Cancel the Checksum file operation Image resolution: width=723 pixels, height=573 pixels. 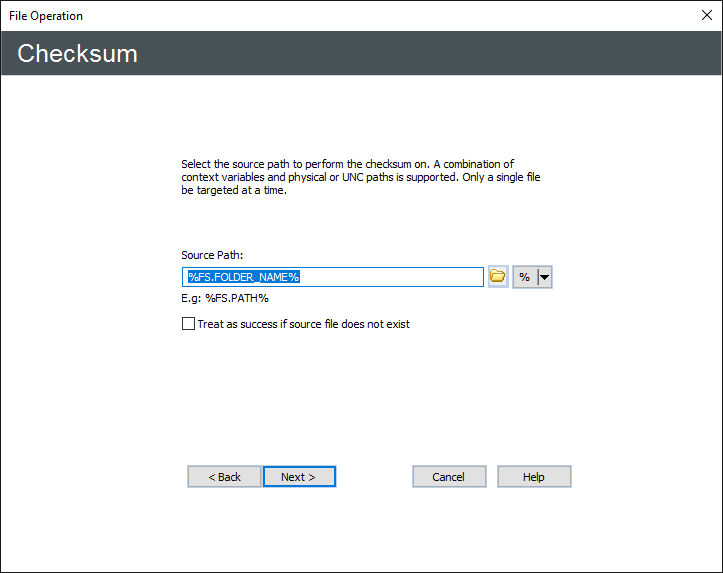pos(449,477)
